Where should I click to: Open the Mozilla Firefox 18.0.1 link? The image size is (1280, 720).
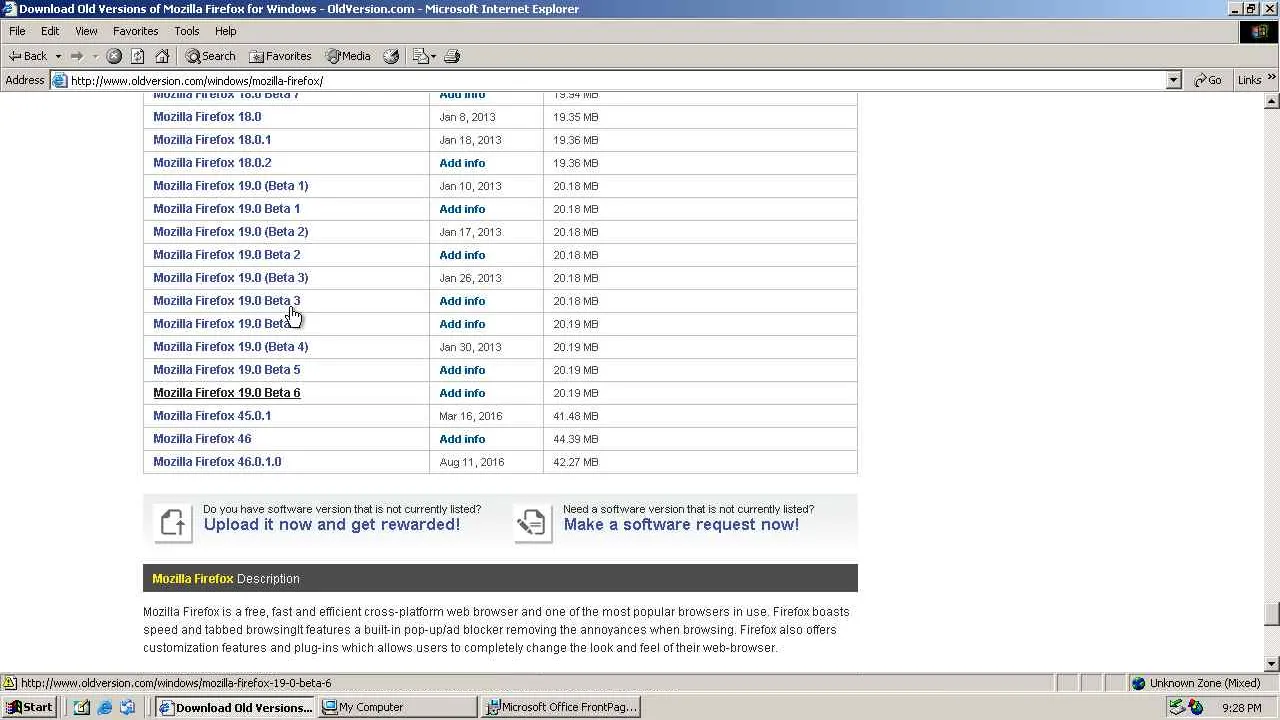pyautogui.click(x=212, y=140)
